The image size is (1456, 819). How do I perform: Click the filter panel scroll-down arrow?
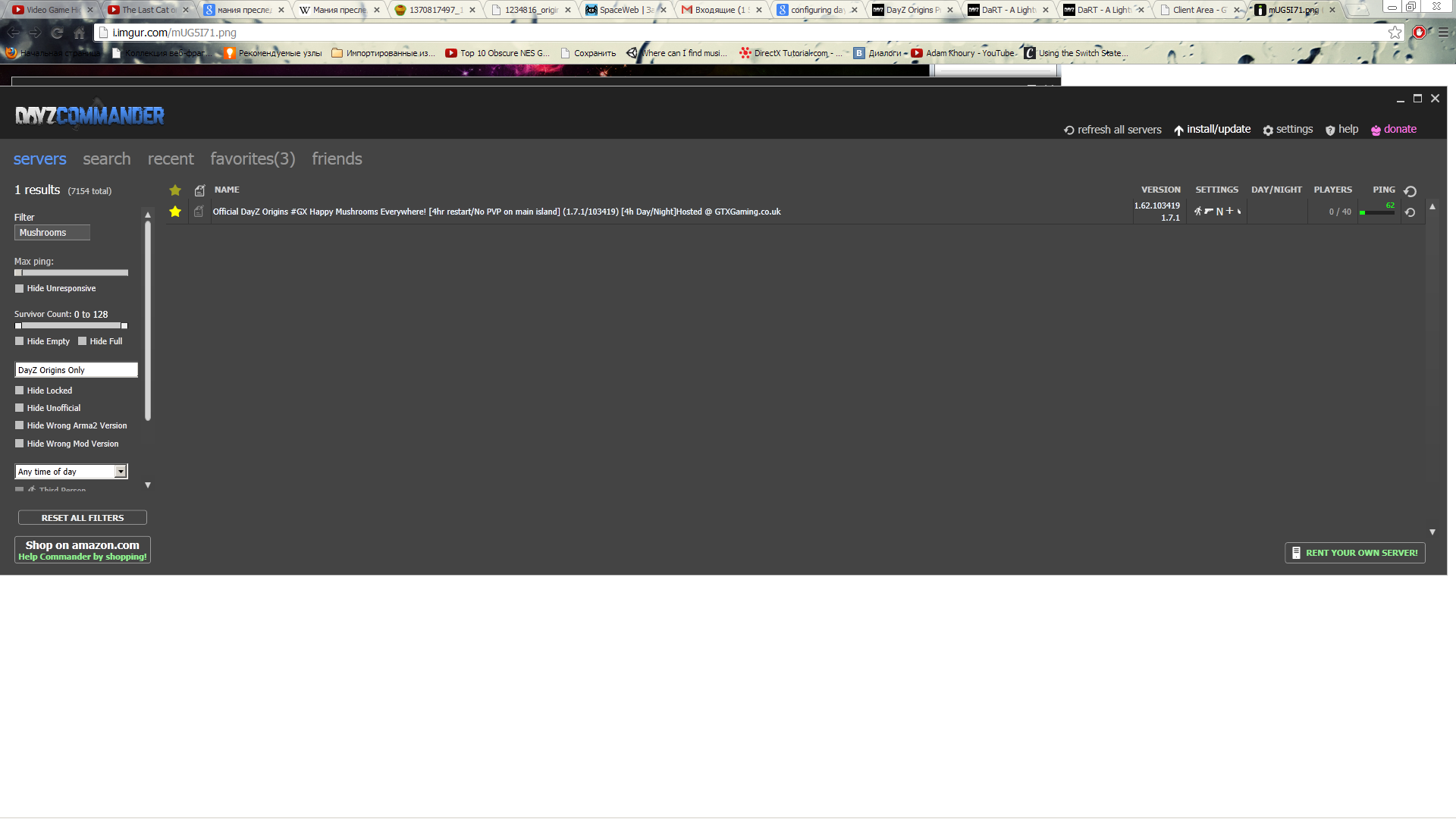(x=148, y=485)
